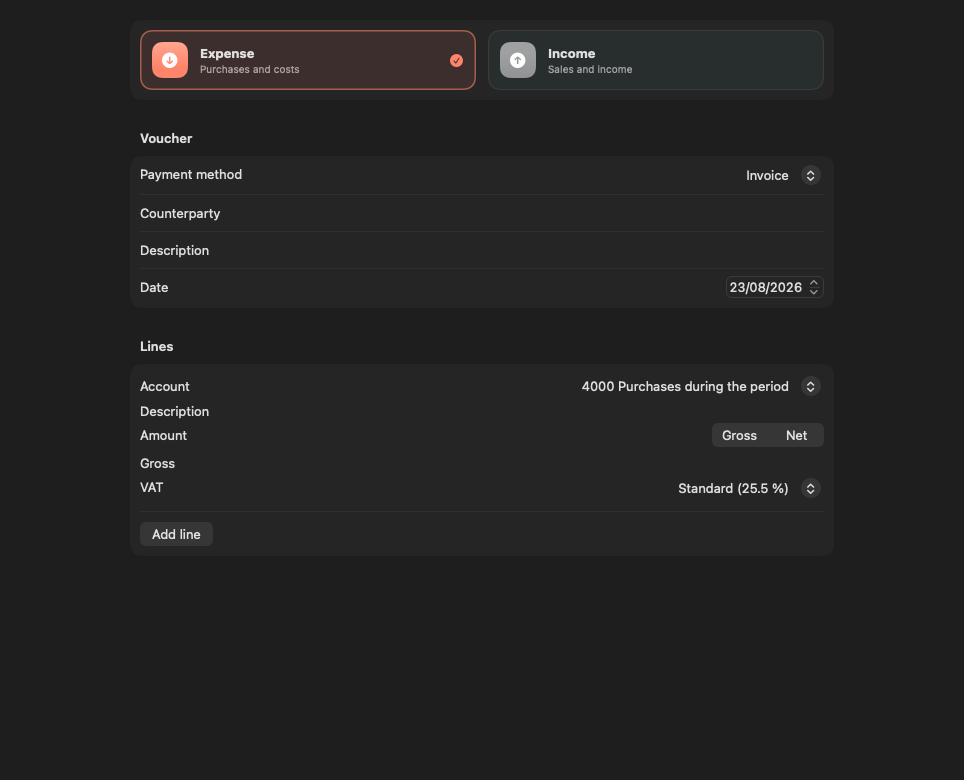Open the Payment method dropdown

810,176
